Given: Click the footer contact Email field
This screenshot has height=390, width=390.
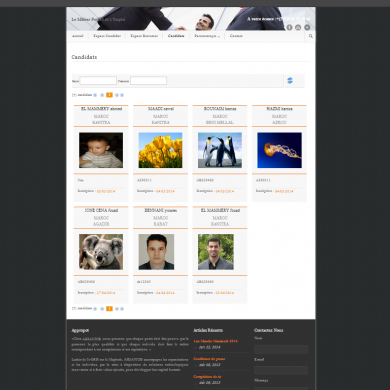Looking at the screenshot, I should (281, 370).
